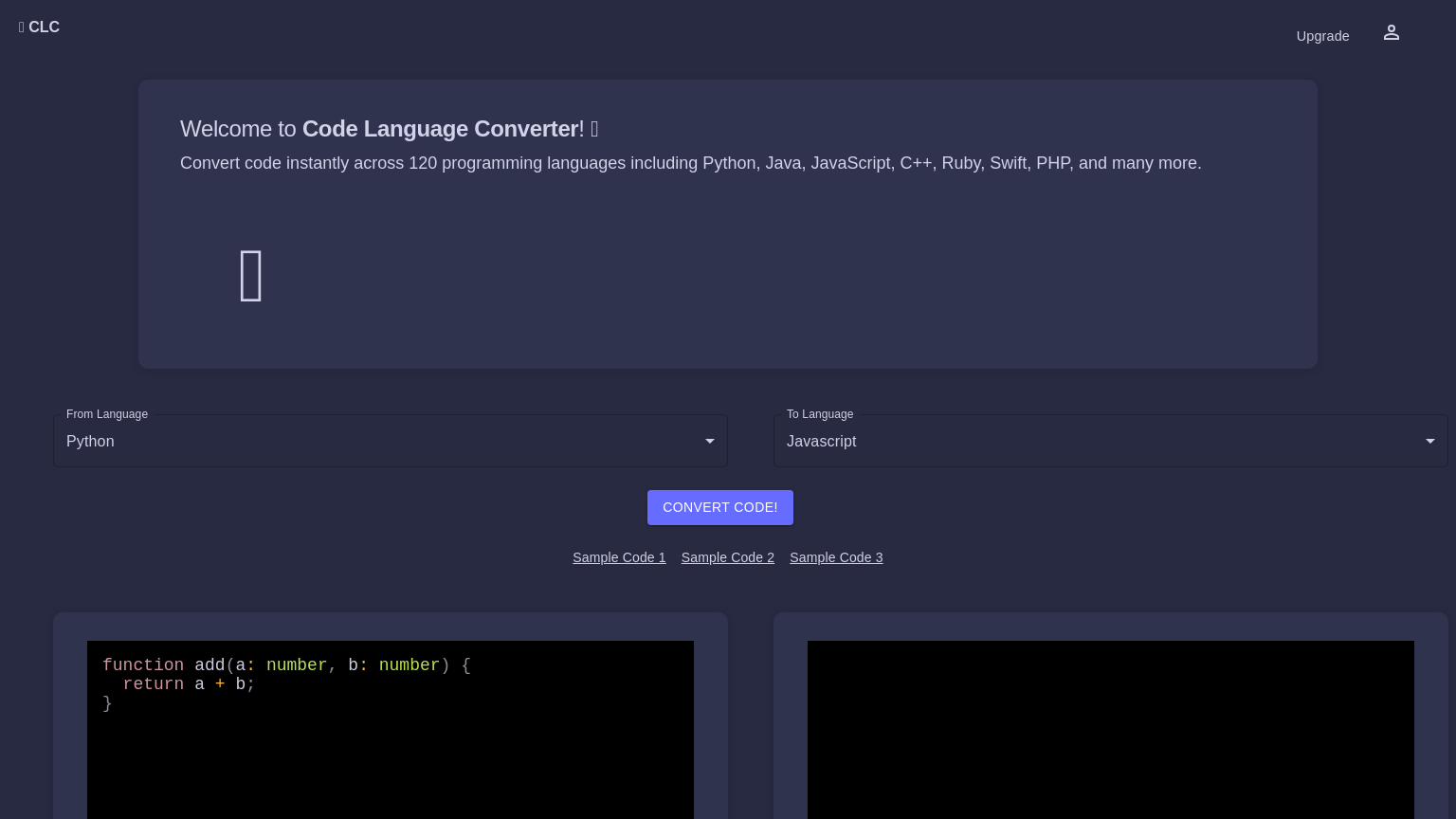The height and width of the screenshot is (819, 1456).
Task: Click the CLC logo in header
Action: (39, 27)
